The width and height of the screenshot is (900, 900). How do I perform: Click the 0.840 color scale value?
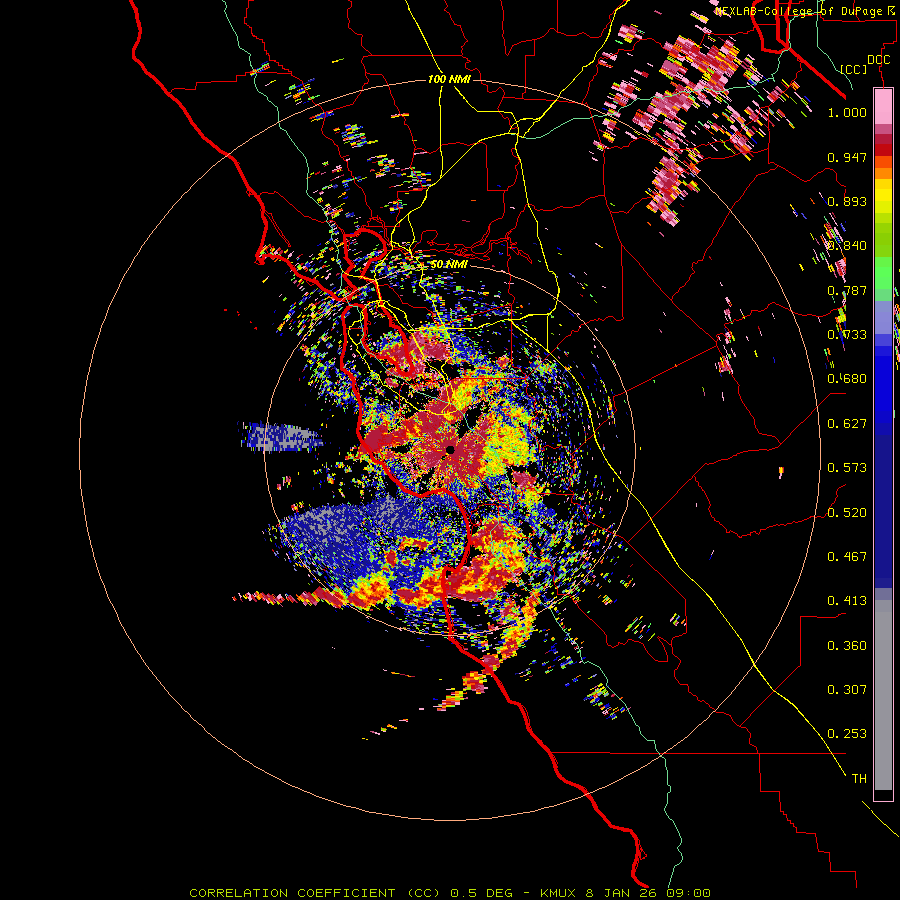(x=847, y=246)
